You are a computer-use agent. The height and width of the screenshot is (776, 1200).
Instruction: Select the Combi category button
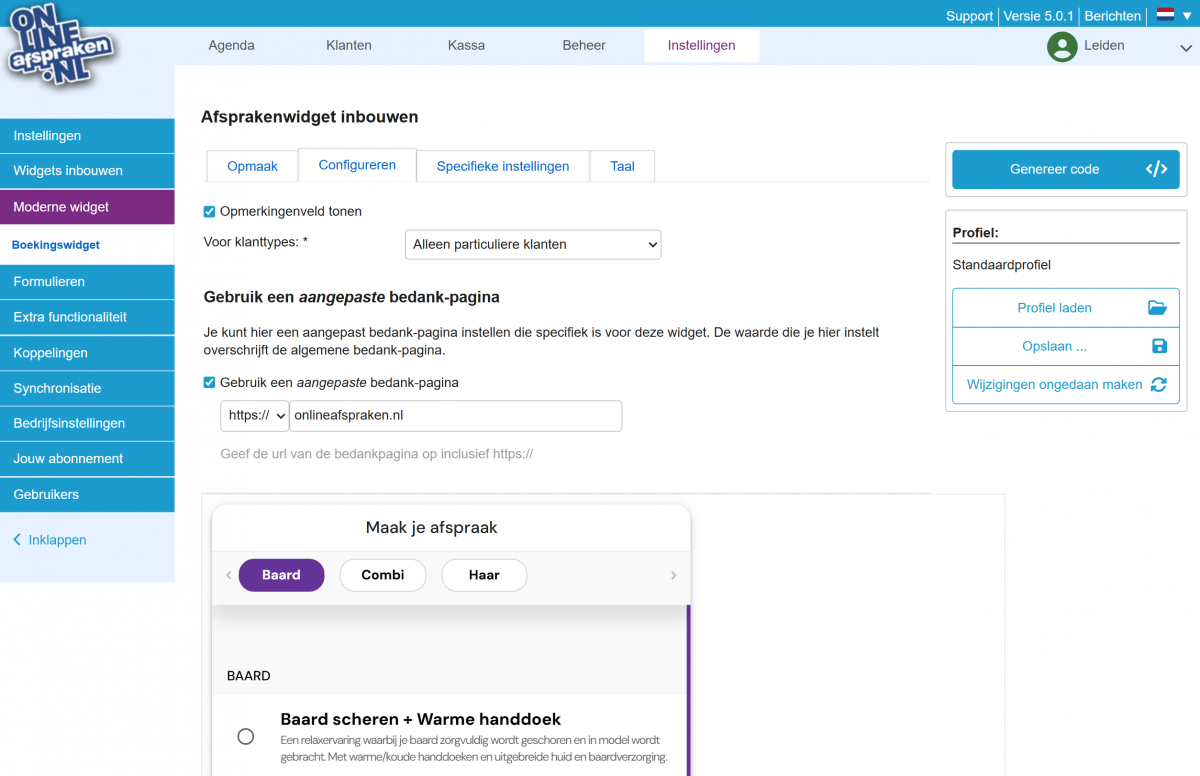click(383, 575)
